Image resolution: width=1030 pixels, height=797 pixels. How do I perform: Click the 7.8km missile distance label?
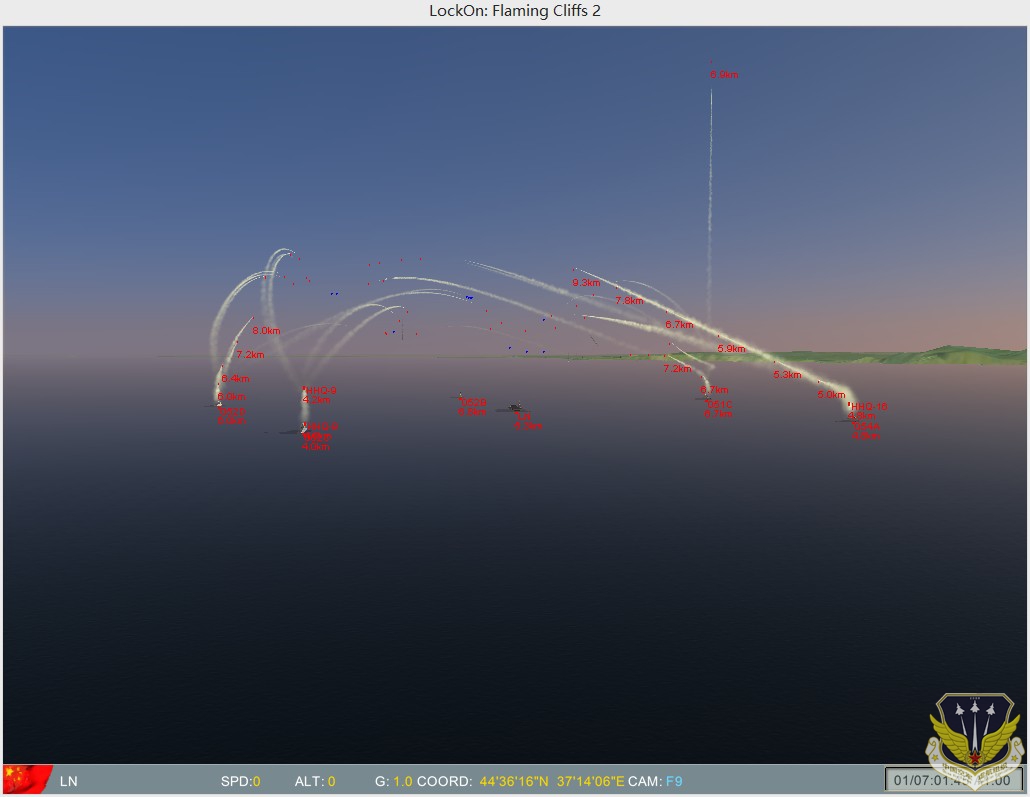coord(629,300)
